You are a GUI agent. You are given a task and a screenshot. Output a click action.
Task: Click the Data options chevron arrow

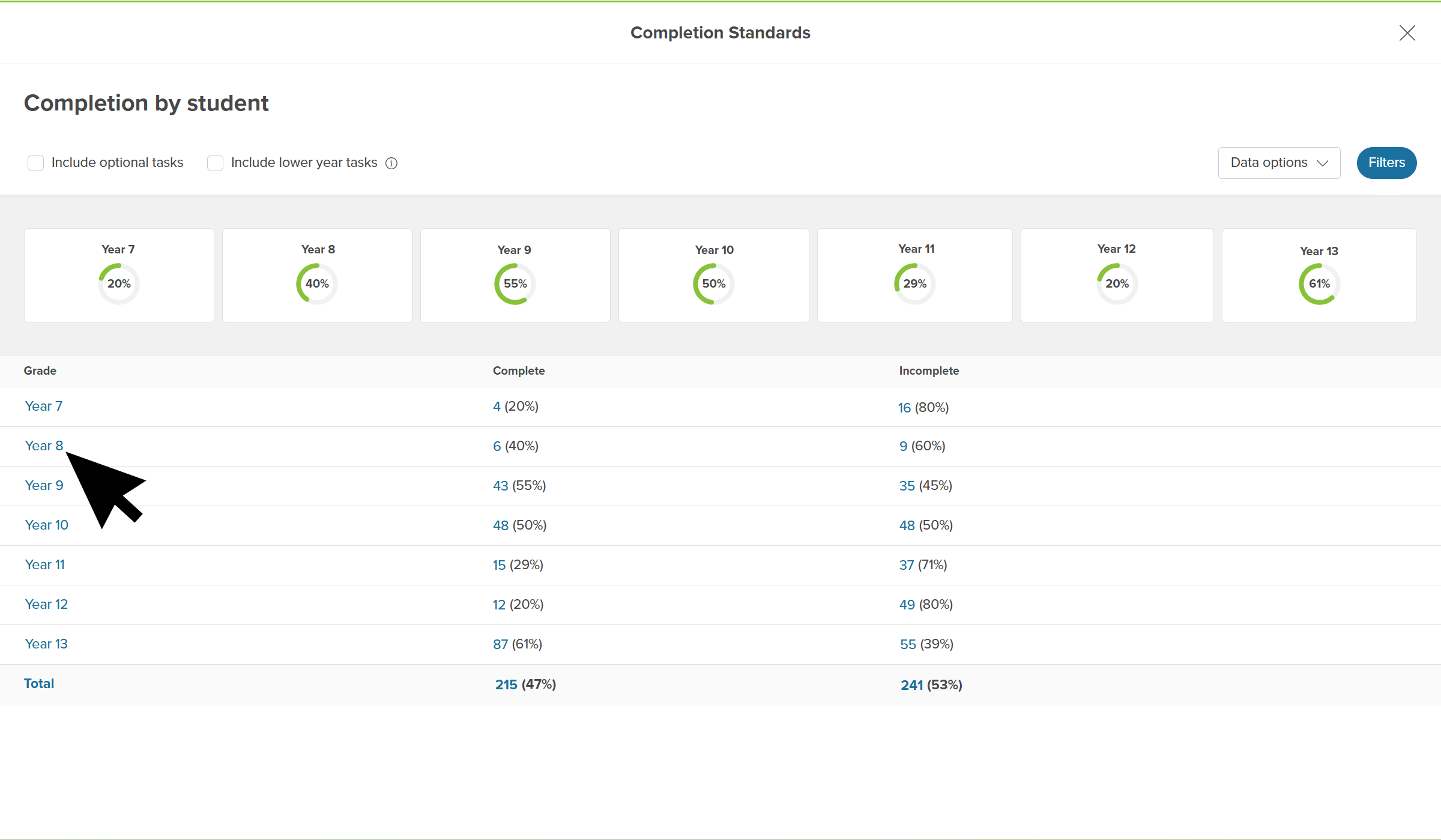pos(1322,163)
